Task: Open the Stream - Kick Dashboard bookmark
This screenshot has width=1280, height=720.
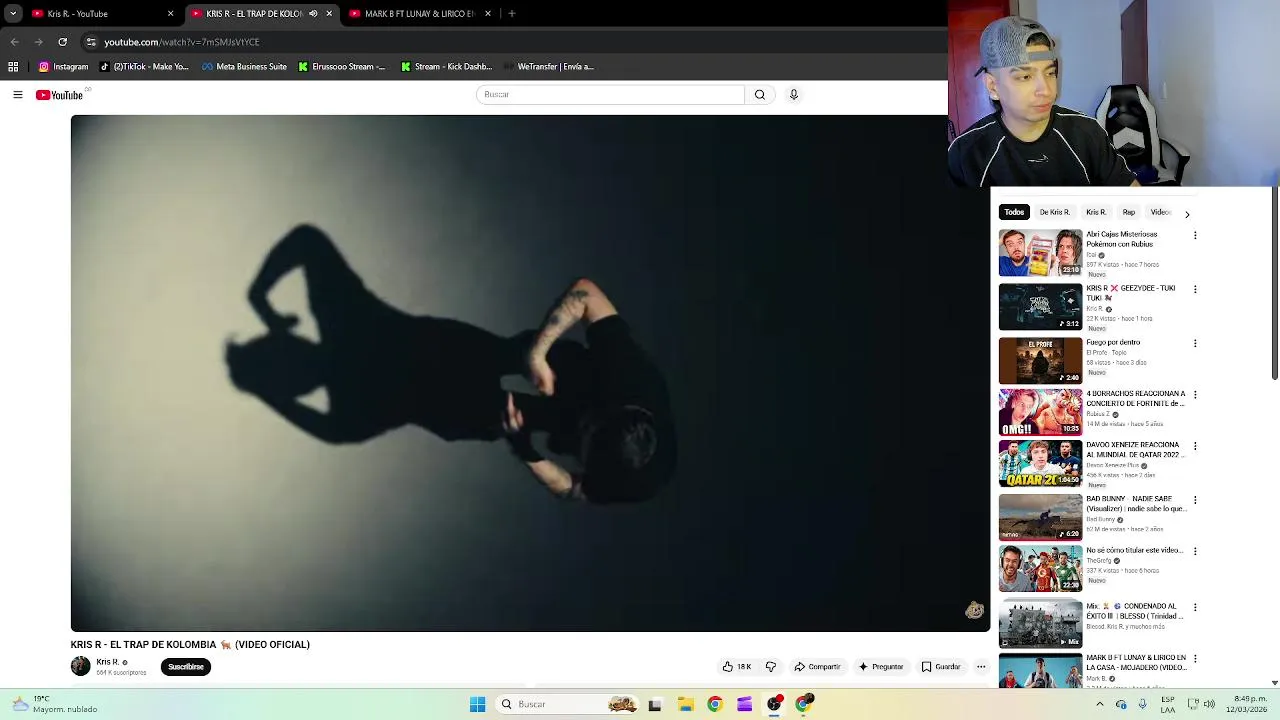Action: [x=446, y=67]
